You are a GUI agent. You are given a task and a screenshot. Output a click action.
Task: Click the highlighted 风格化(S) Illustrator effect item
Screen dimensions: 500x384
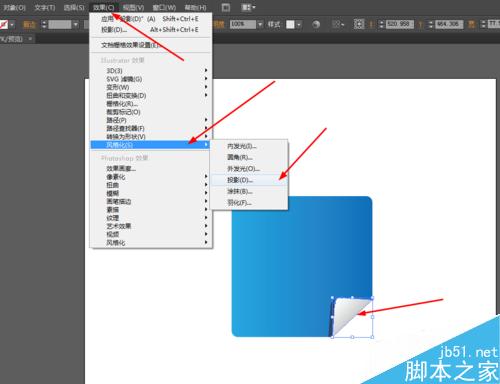pos(151,145)
